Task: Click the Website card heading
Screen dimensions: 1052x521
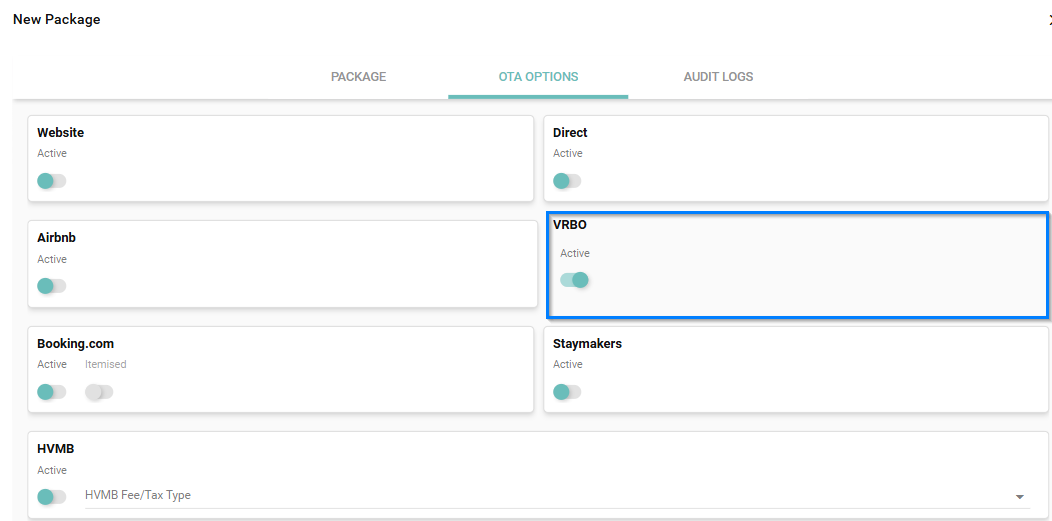Action: click(x=61, y=133)
